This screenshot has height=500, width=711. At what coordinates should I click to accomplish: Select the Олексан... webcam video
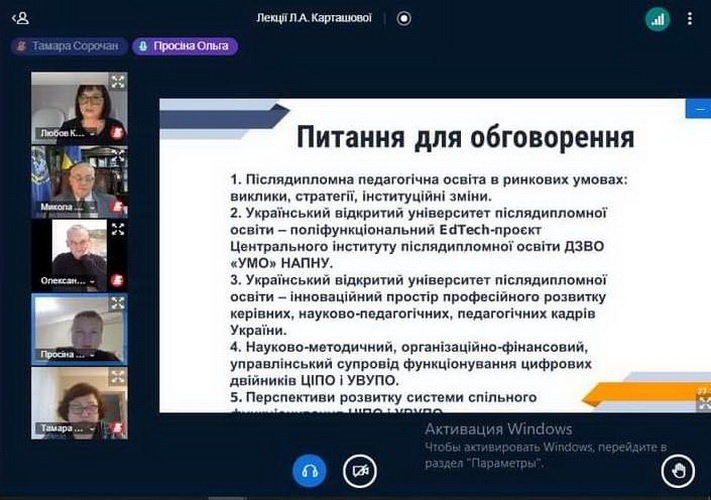point(79,255)
